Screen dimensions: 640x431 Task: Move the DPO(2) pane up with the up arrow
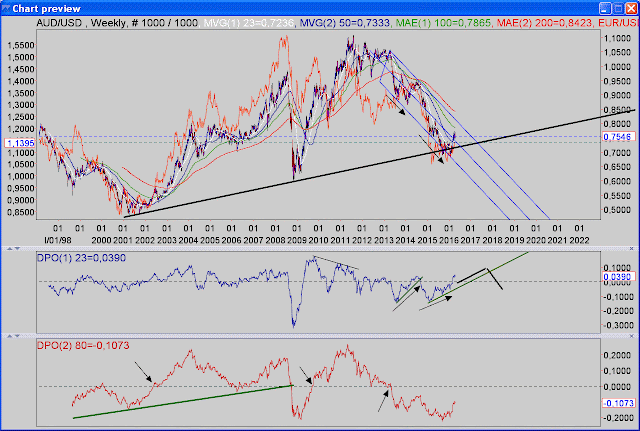11,335
